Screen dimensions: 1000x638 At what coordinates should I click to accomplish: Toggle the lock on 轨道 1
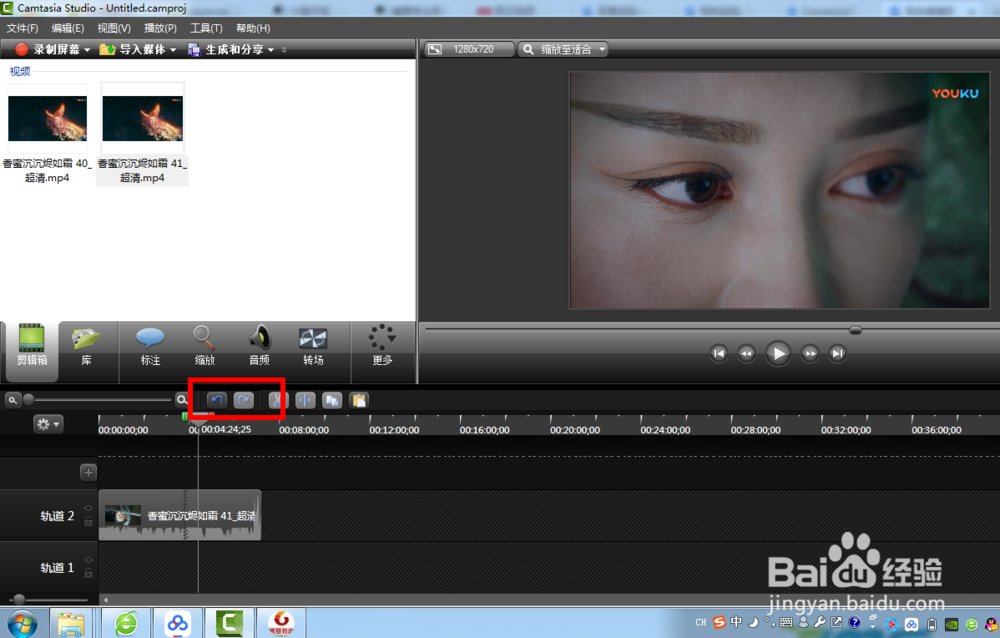pyautogui.click(x=89, y=573)
